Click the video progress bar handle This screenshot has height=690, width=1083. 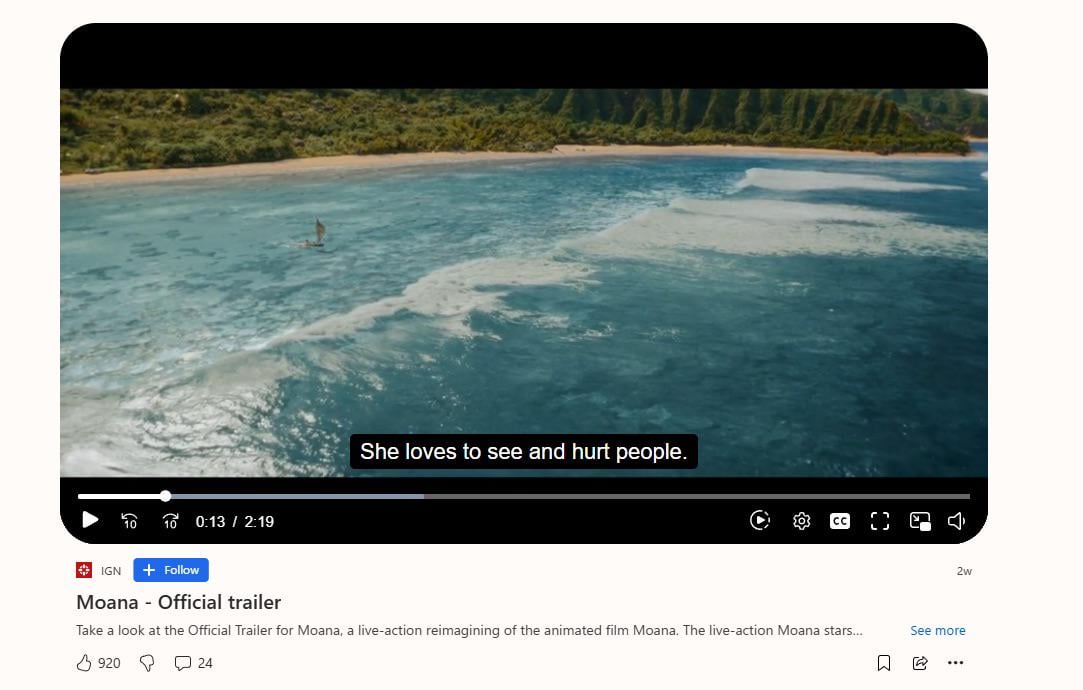coord(165,496)
